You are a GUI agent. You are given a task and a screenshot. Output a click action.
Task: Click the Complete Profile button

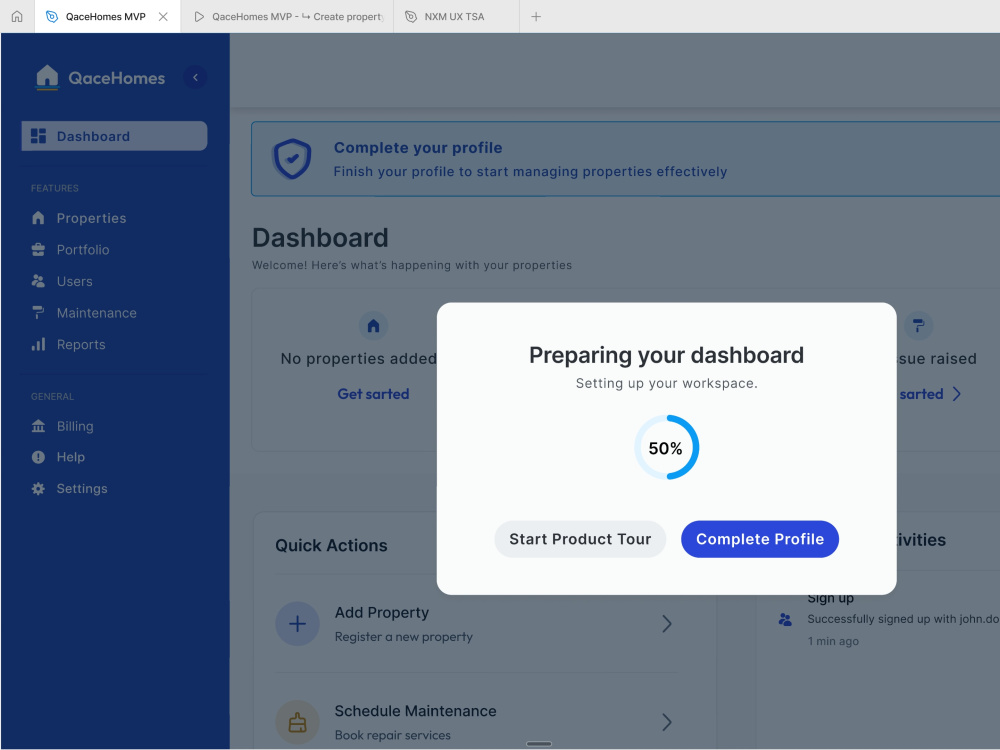[x=760, y=540]
